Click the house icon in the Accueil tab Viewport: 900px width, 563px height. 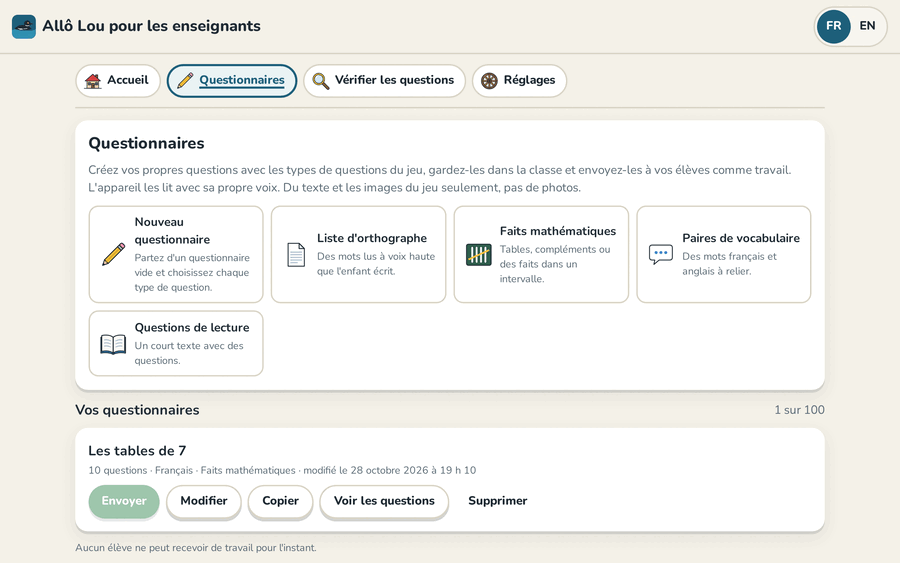coord(92,81)
